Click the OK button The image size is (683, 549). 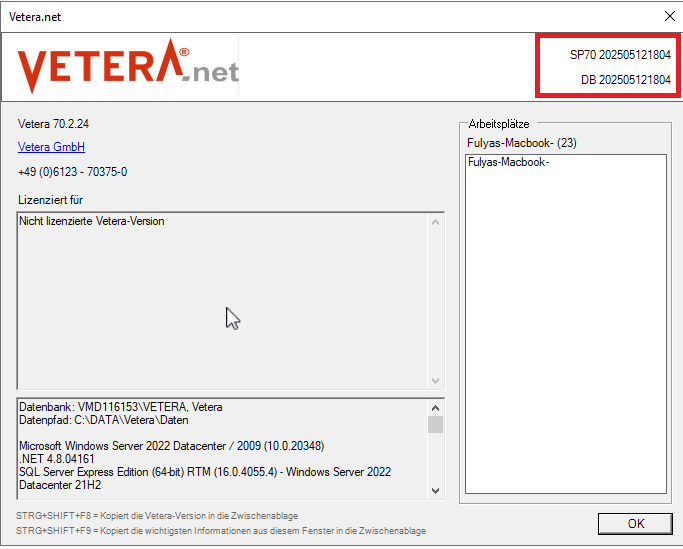[635, 523]
